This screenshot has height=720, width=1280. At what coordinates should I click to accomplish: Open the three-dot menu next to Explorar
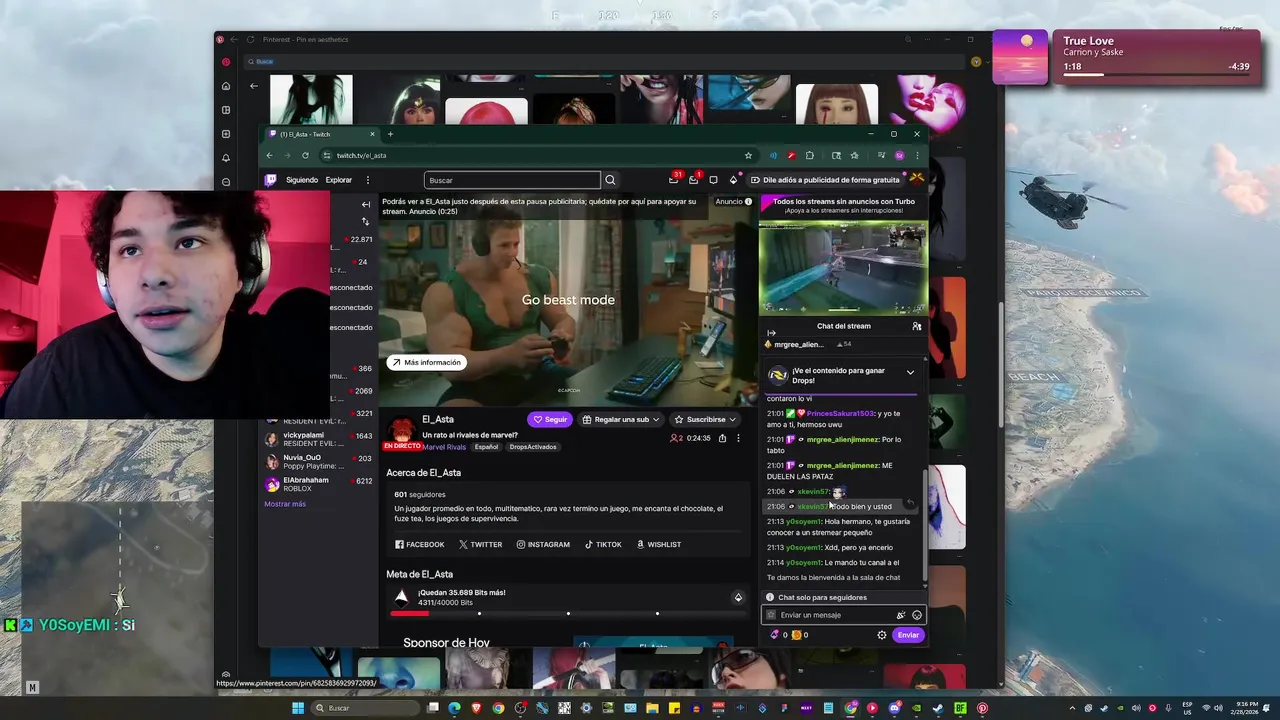(367, 180)
